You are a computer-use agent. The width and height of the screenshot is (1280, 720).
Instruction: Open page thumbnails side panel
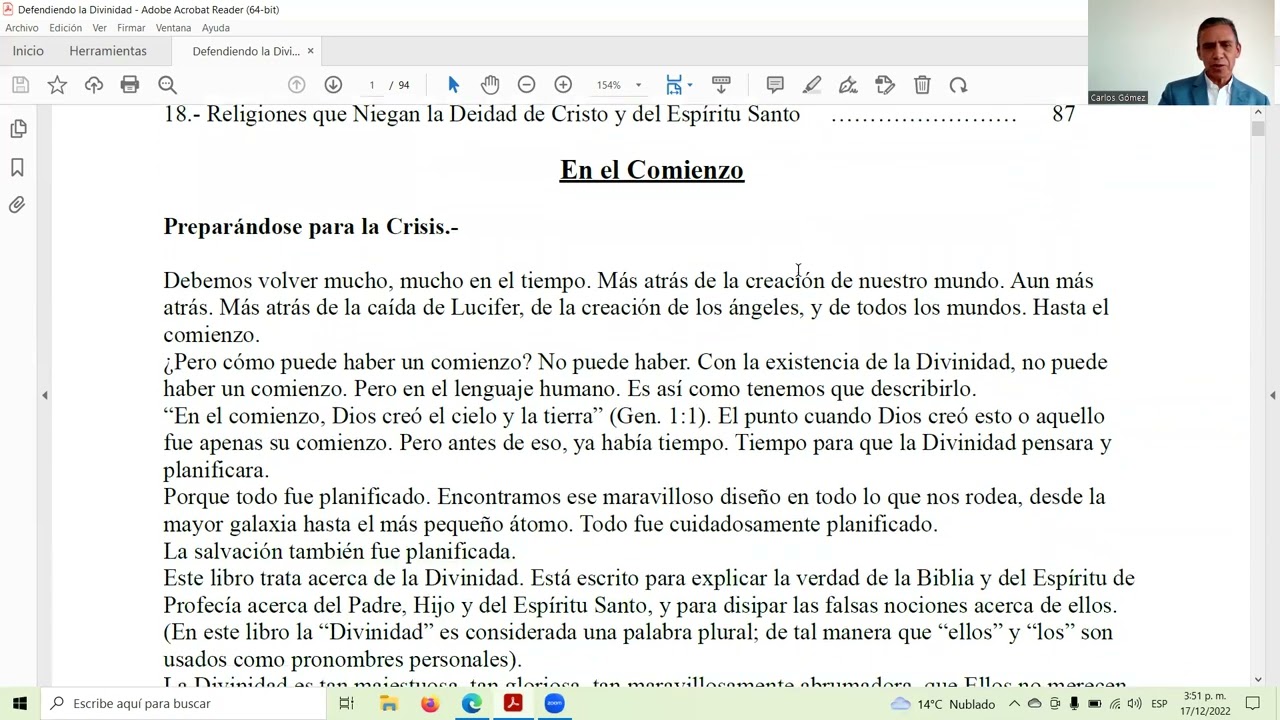(x=17, y=129)
